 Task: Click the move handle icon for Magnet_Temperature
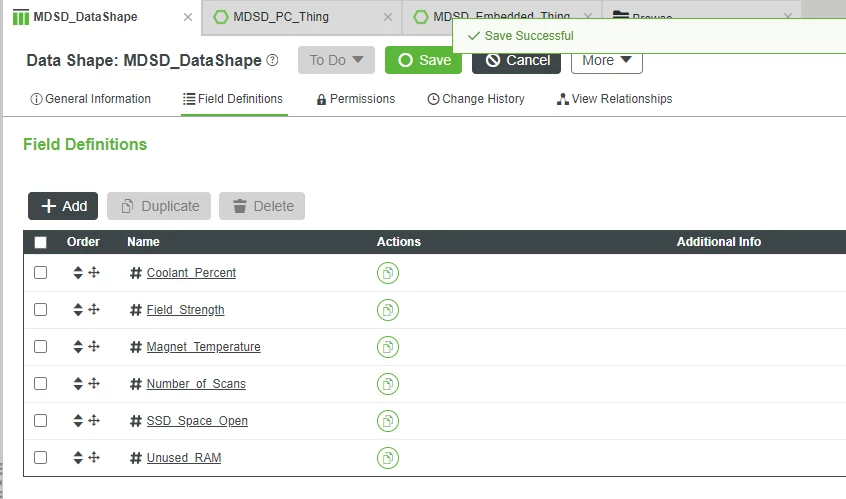pyautogui.click(x=94, y=346)
